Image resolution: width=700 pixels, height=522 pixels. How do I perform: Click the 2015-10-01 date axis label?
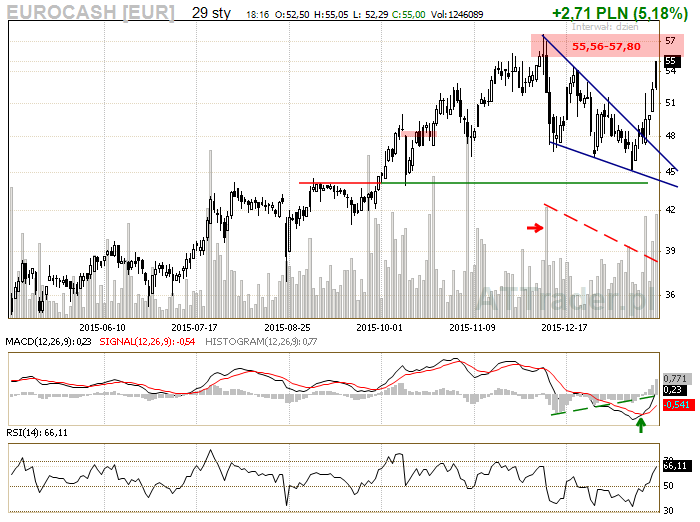(x=379, y=328)
